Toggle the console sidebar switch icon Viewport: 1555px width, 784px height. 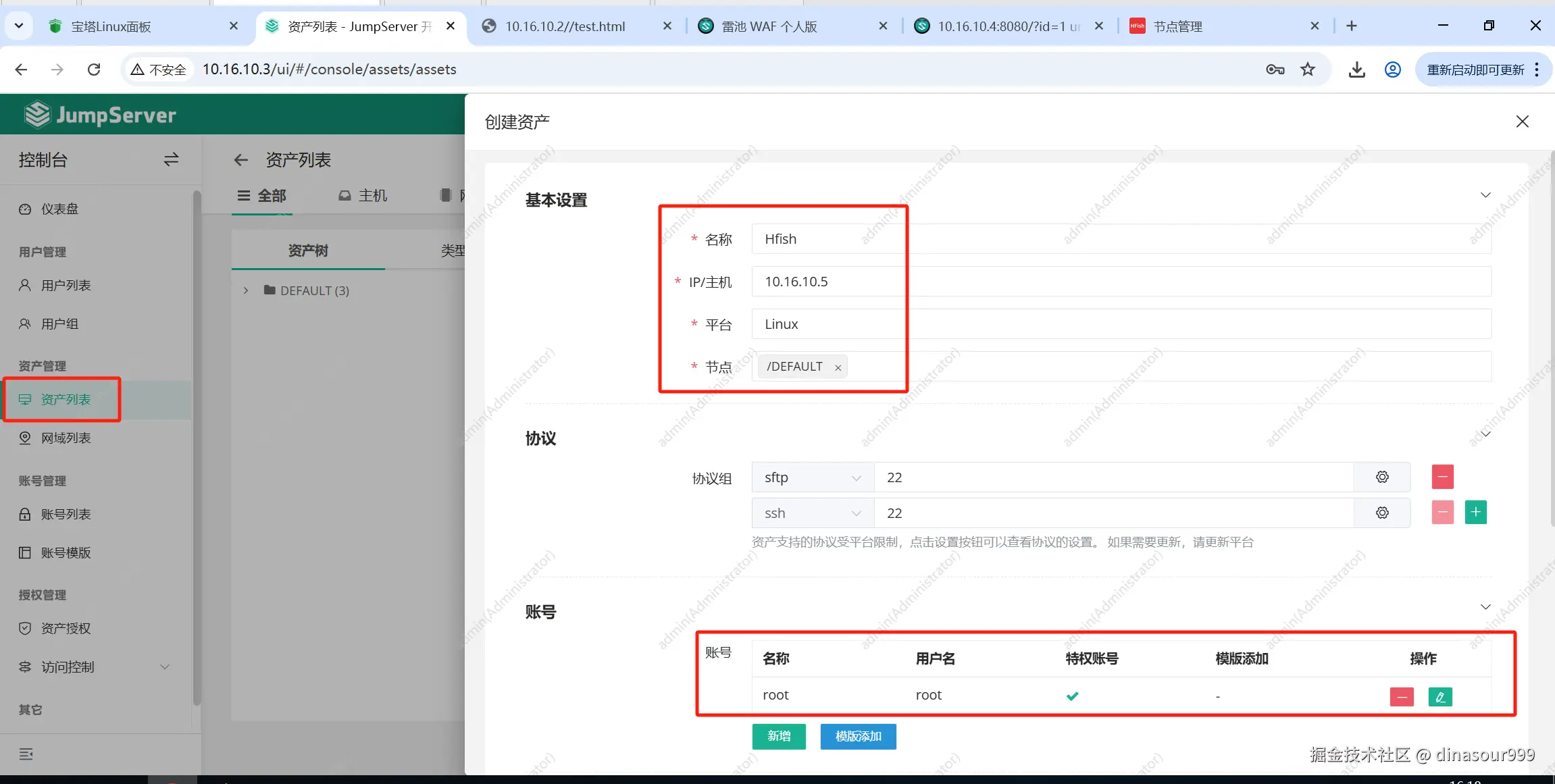click(x=171, y=160)
